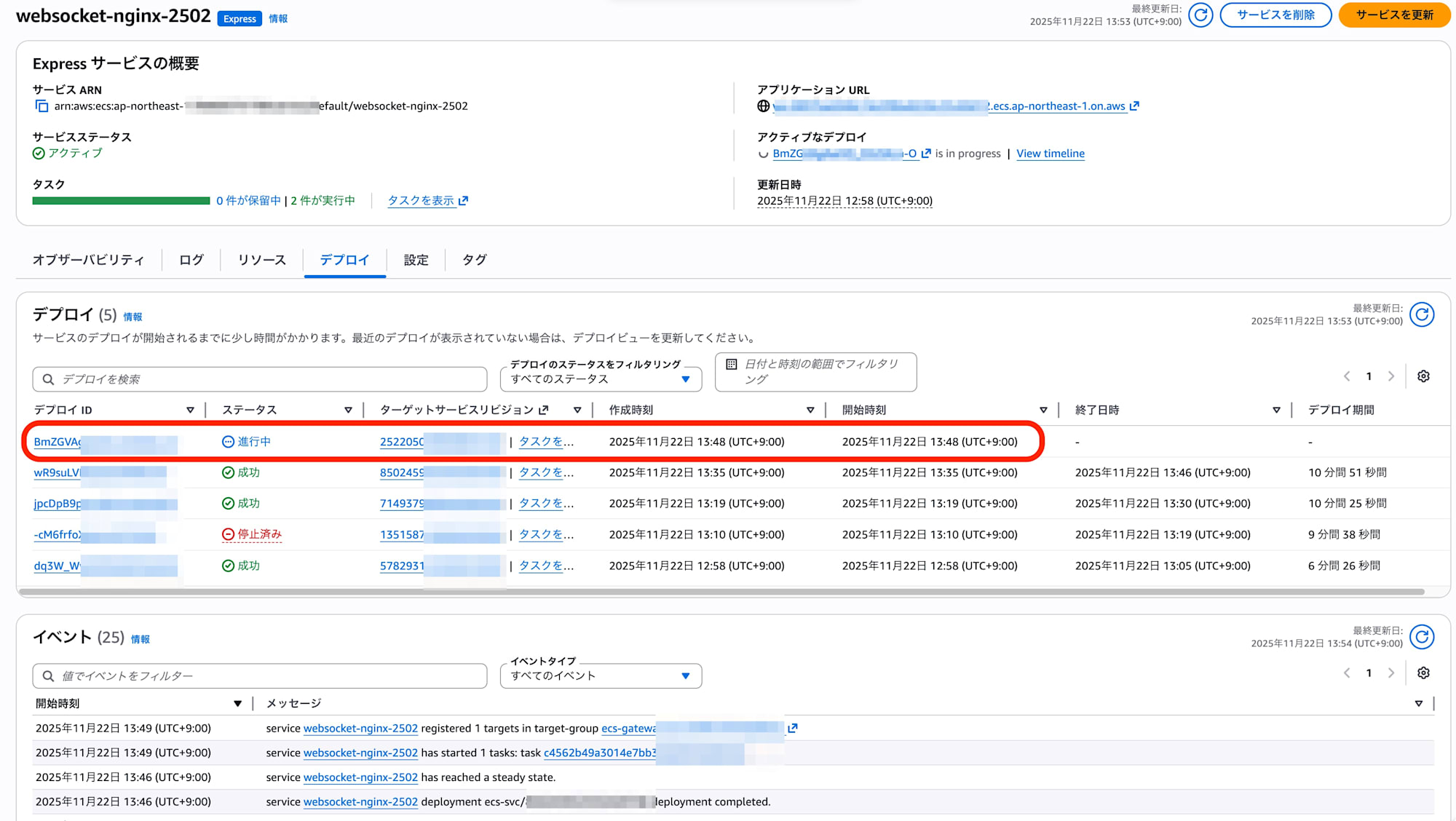Open calendar date range filter
The width and height of the screenshot is (1456, 821).
click(x=815, y=372)
